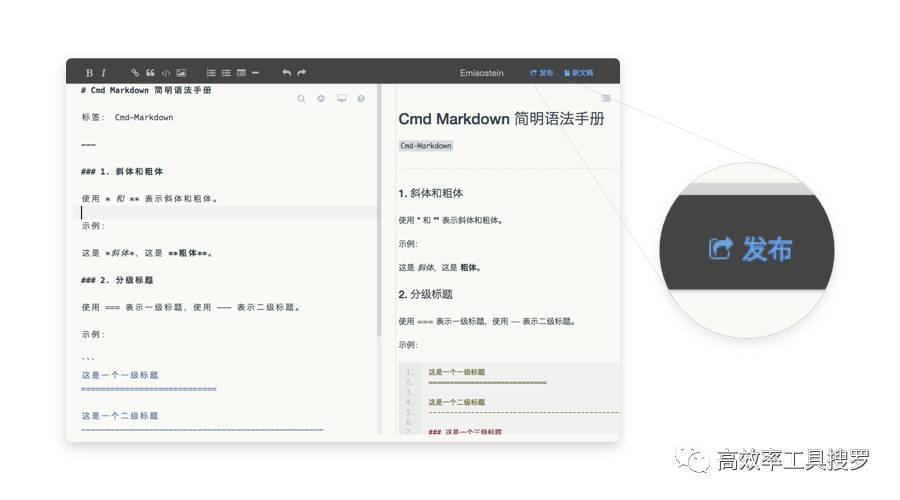The width and height of the screenshot is (900, 500).
Task: Open search with the magnifier icon in the editor
Action: [301, 99]
